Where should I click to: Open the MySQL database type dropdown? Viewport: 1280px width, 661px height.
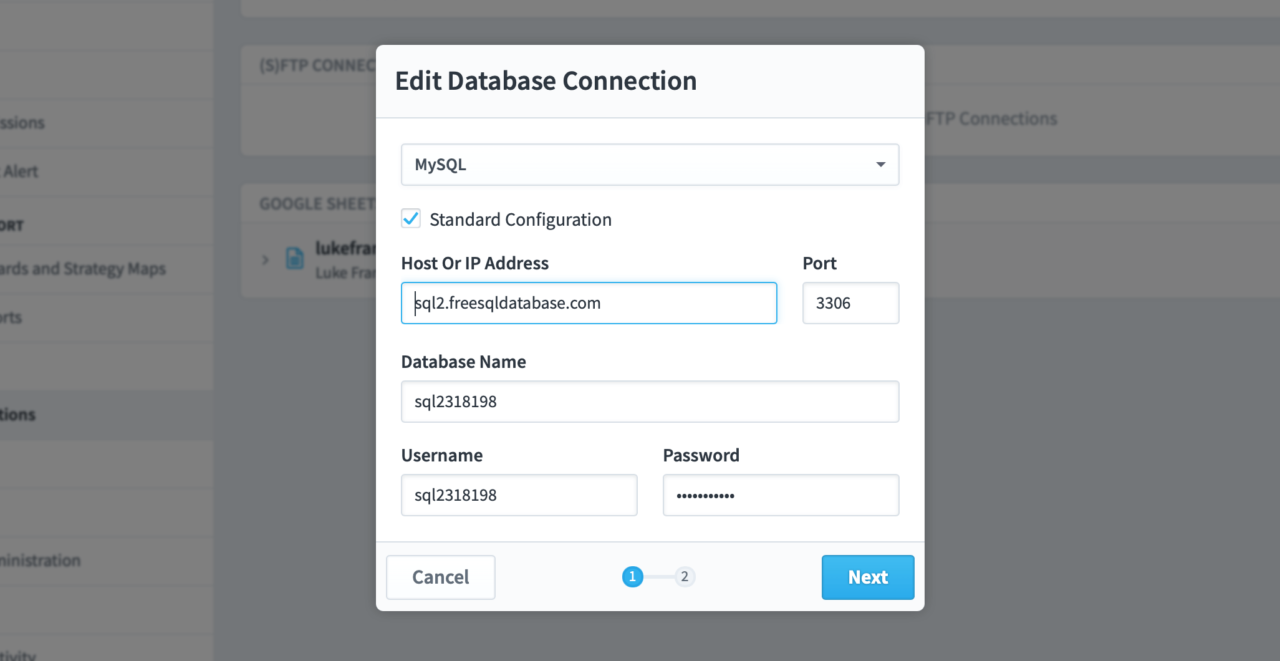point(649,165)
